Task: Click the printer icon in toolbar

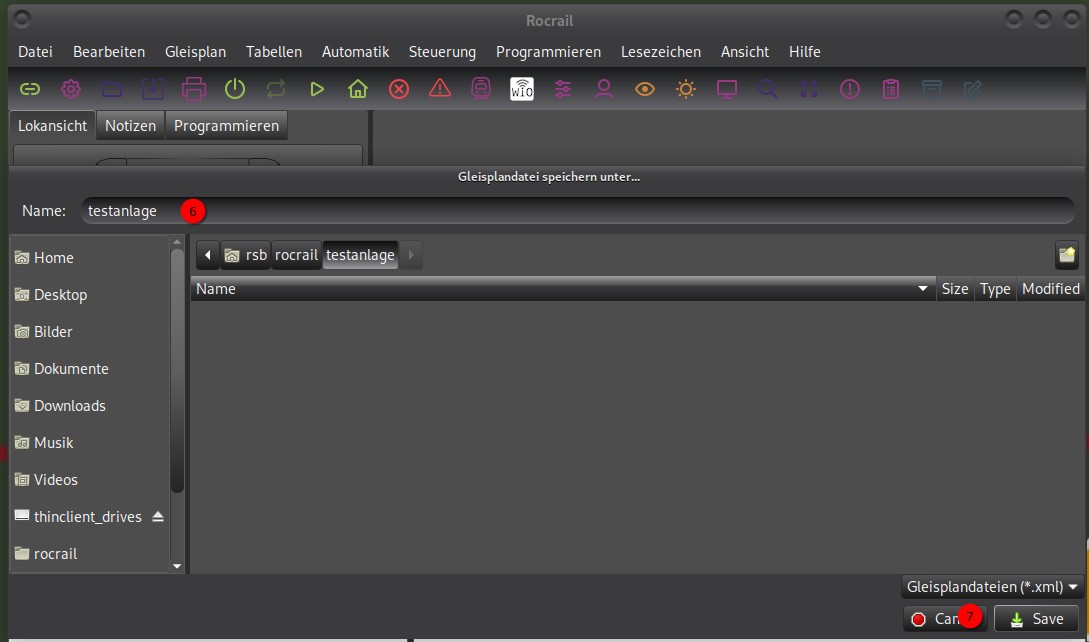Action: click(x=194, y=89)
